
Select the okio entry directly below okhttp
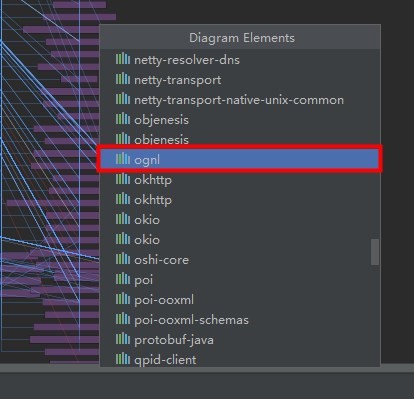(240, 220)
